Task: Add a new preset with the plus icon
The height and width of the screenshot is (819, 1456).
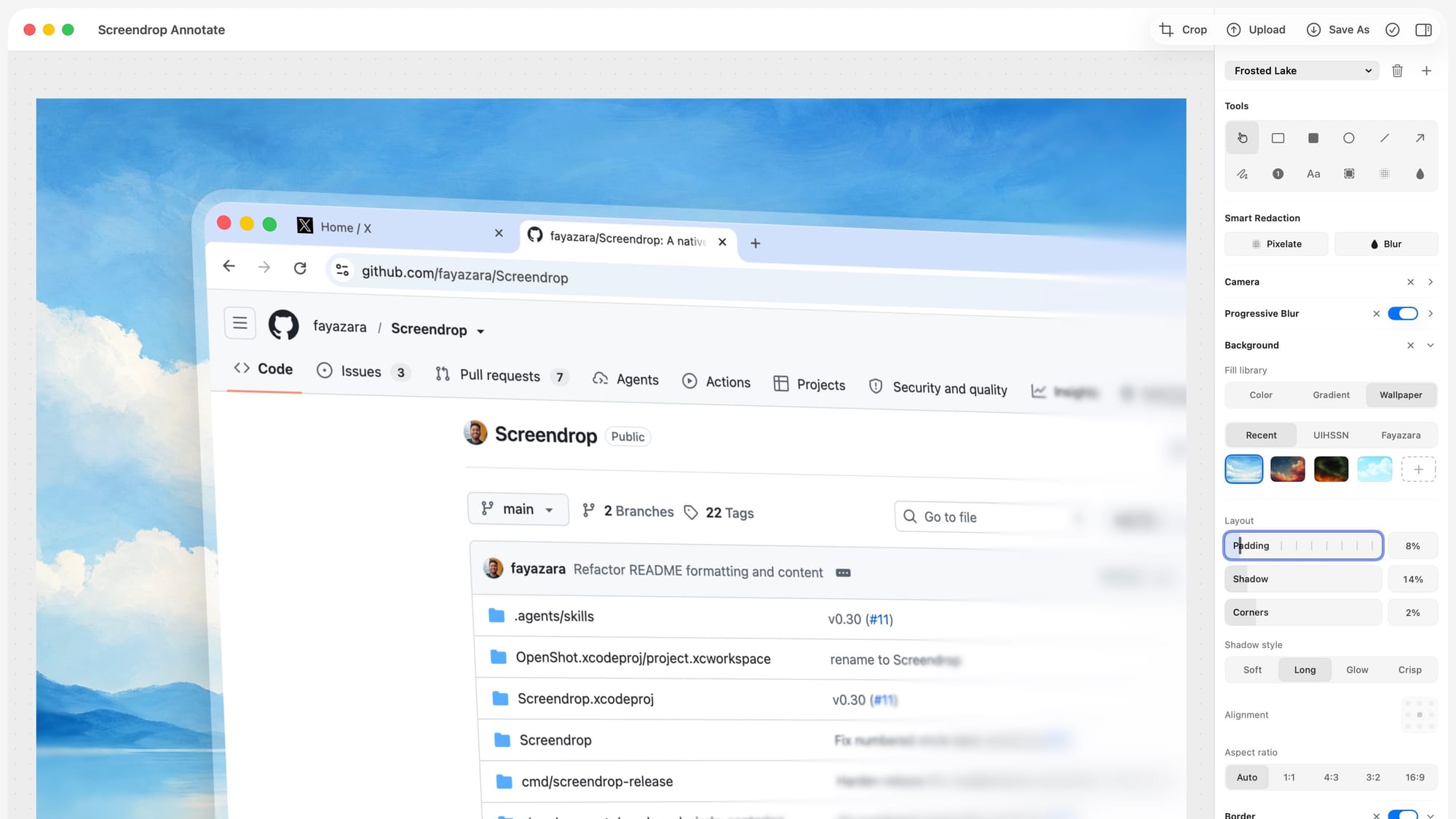Action: [x=1426, y=71]
